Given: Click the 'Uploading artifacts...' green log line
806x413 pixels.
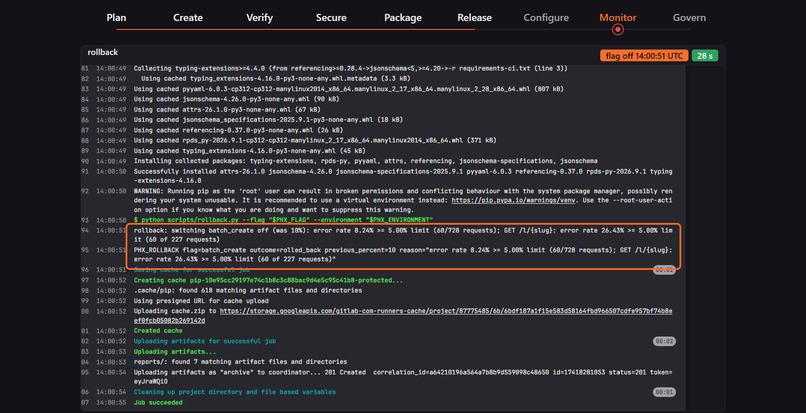Looking at the screenshot, I should coord(175,351).
